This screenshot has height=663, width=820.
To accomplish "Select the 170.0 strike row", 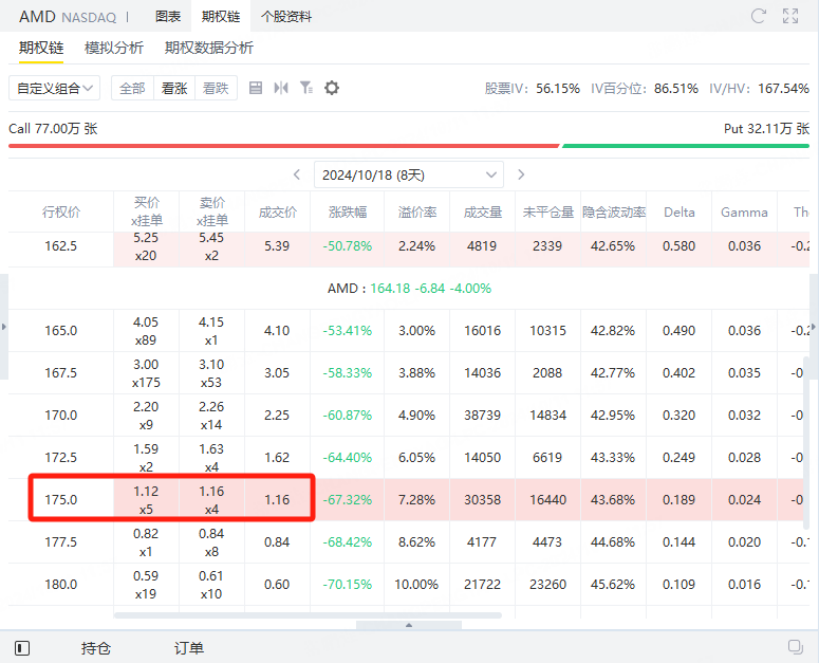I will pyautogui.click(x=409, y=415).
